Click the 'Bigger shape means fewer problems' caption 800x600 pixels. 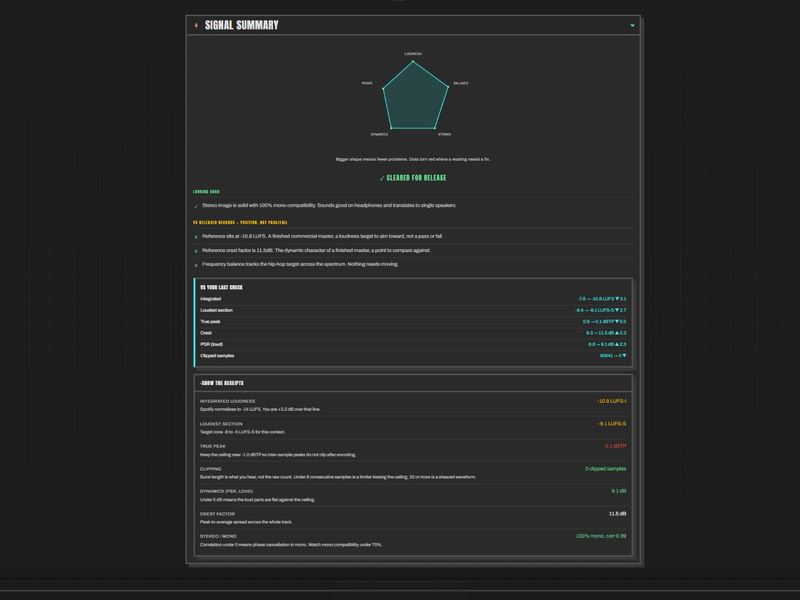[x=413, y=159]
